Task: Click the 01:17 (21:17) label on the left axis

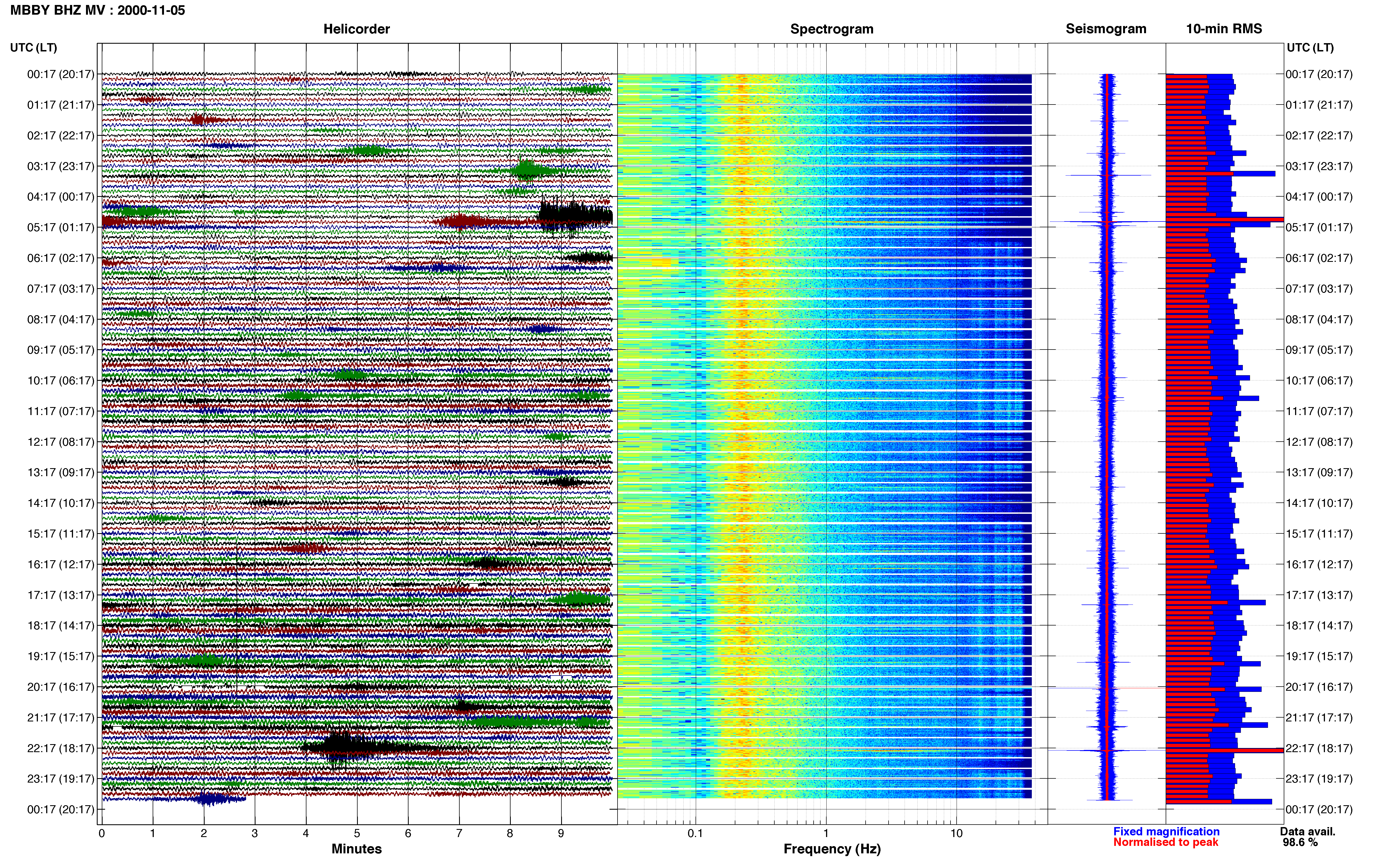Action: tap(60, 105)
